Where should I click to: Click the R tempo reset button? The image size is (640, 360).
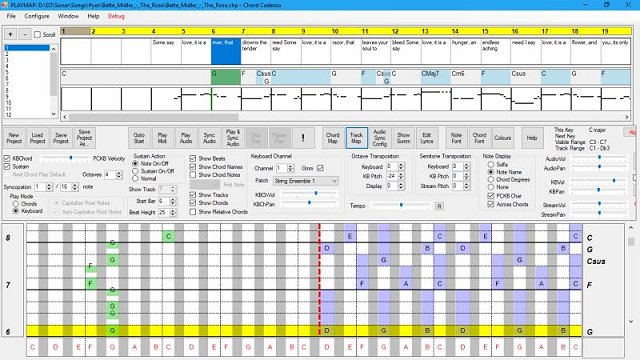[x=439, y=206]
